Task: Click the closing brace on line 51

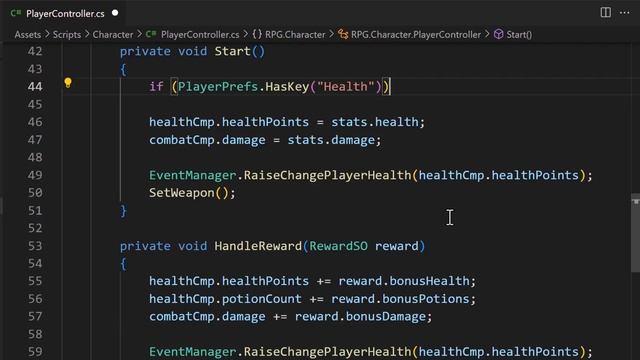Action: click(123, 211)
